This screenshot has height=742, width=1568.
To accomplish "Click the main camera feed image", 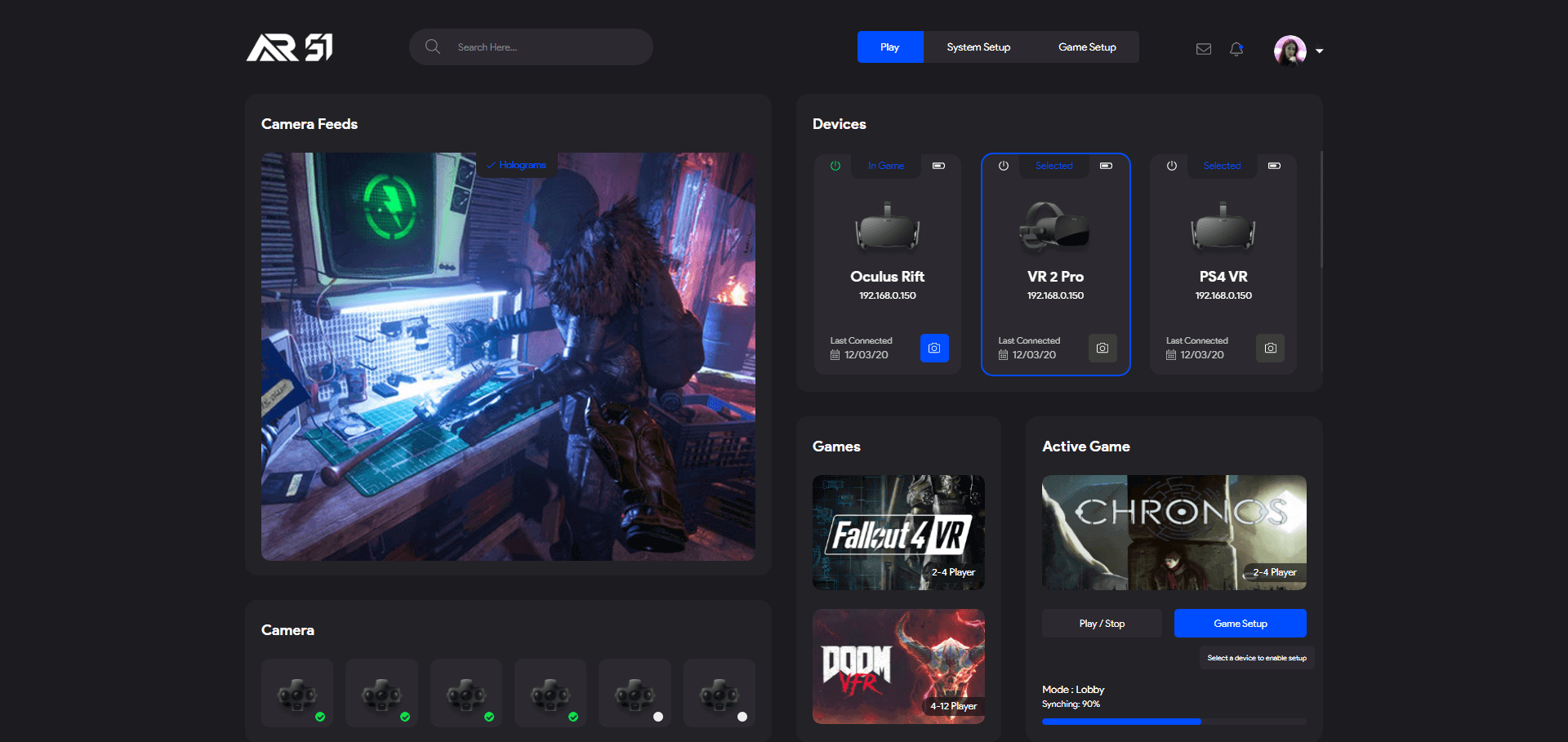I will click(x=508, y=356).
